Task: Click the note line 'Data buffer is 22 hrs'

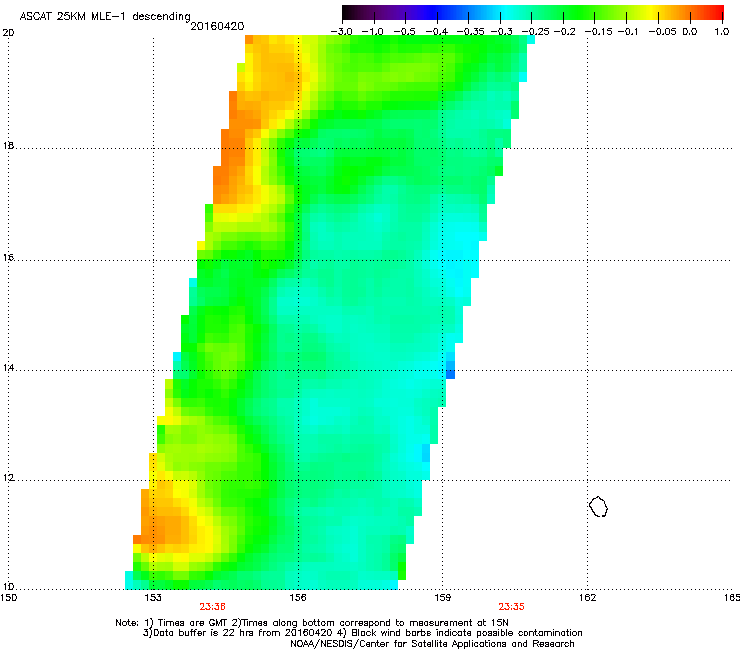Action: [x=362, y=633]
